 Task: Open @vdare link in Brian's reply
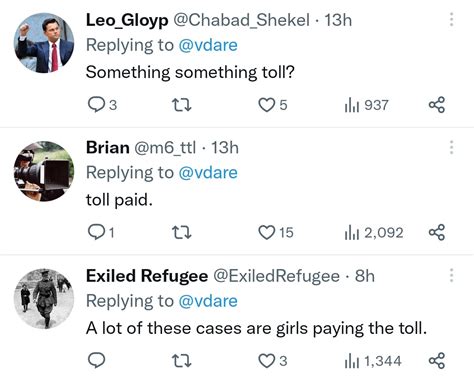[208, 173]
